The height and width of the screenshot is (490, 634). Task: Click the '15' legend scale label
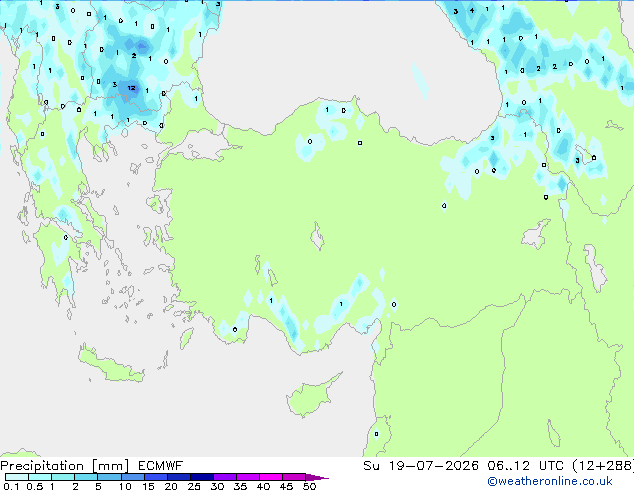148,486
